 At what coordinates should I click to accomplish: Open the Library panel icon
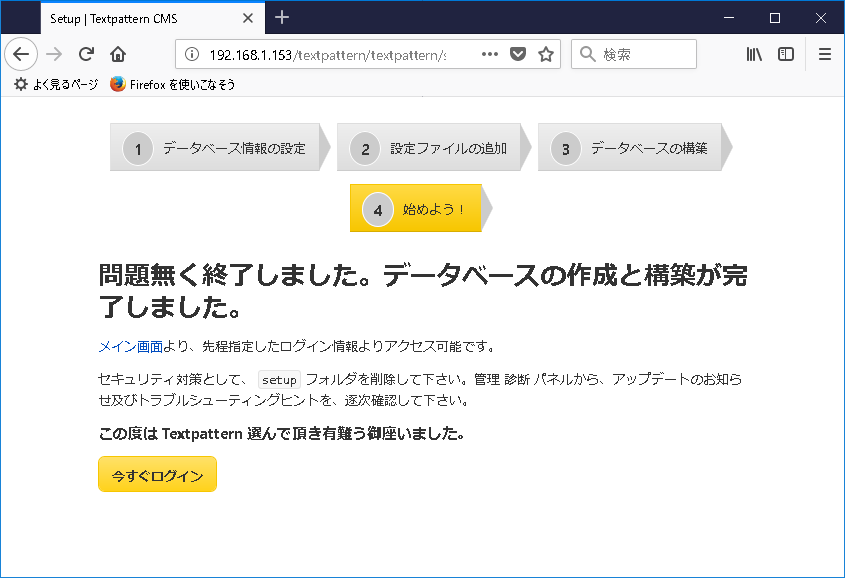click(x=753, y=54)
